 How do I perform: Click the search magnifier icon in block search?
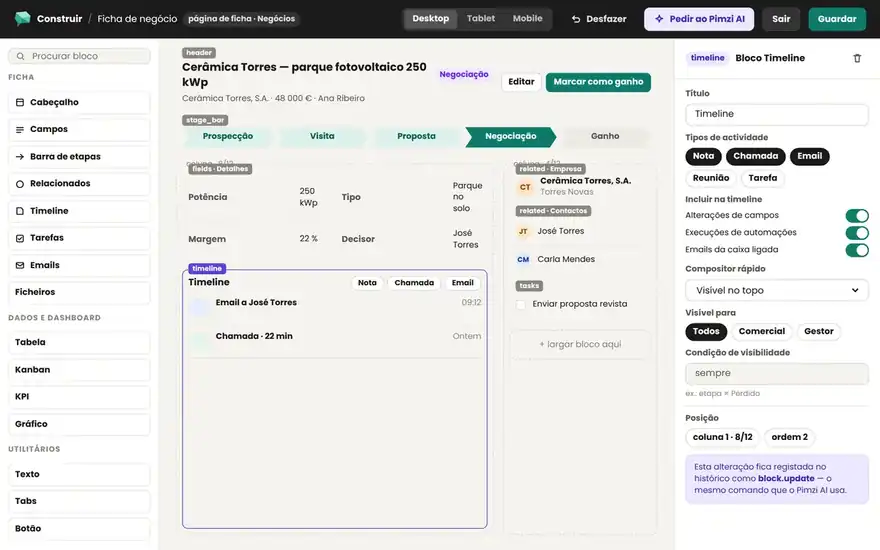click(x=20, y=56)
